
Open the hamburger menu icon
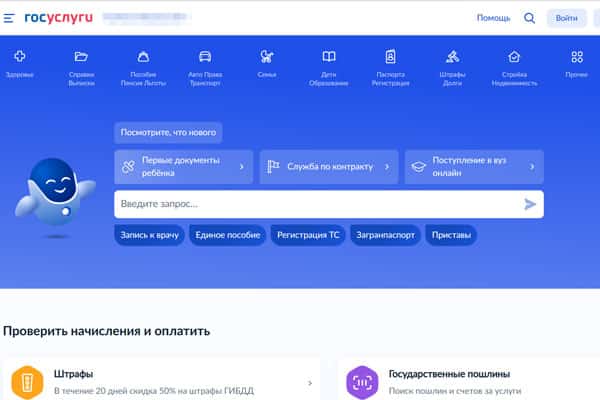[9, 18]
